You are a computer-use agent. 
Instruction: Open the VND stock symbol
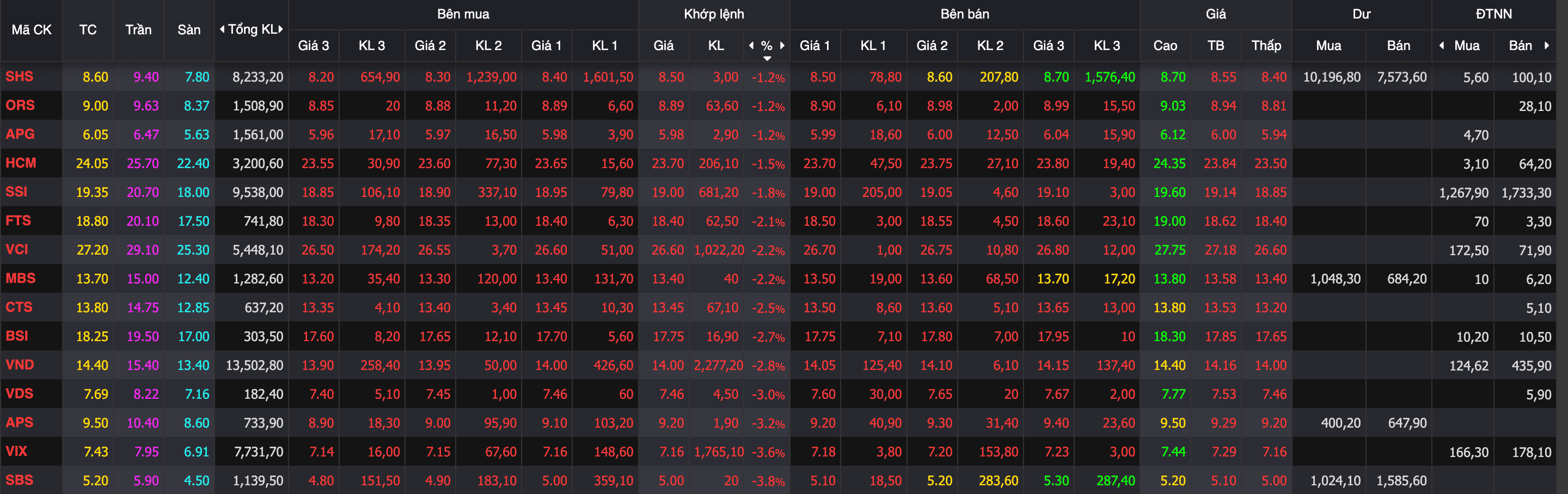coord(20,365)
